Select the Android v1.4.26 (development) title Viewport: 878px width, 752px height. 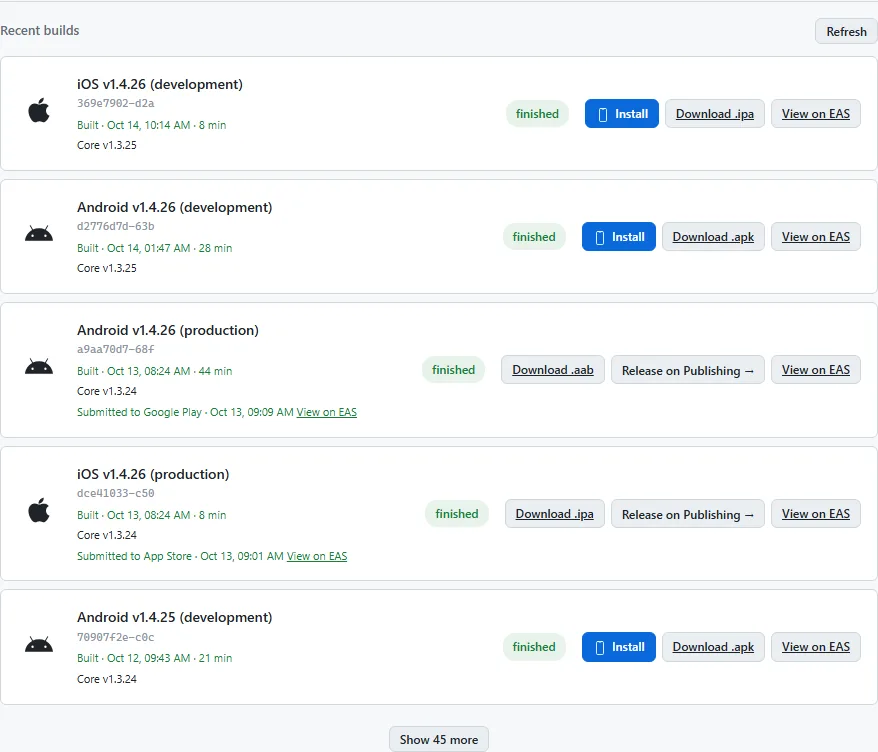click(174, 208)
